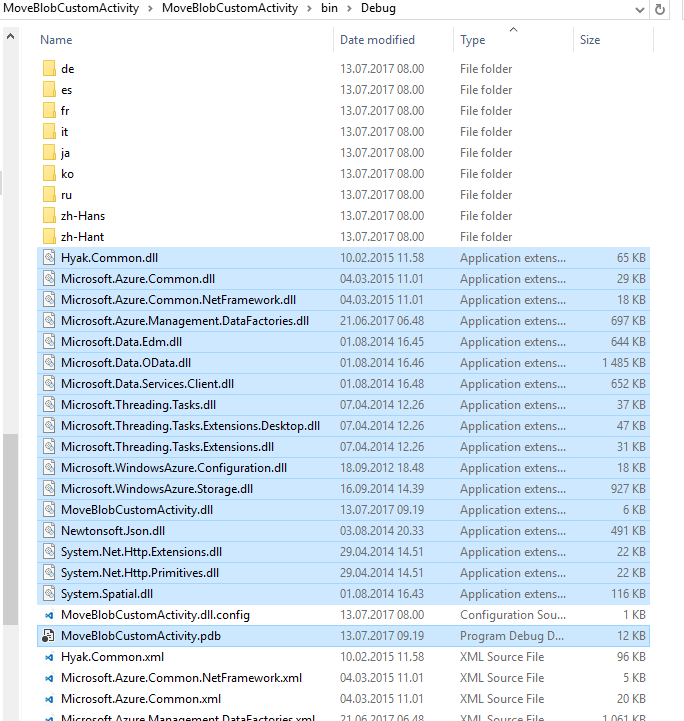Select Microsoft.Threading.Tasks.Extensions.dll file name
The height and width of the screenshot is (721, 684).
[167, 447]
